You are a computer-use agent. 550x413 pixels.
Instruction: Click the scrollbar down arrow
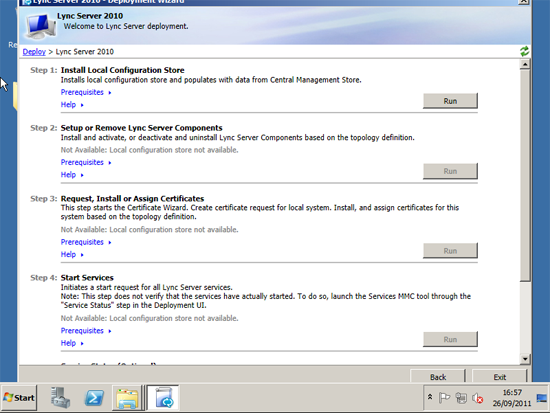[x=525, y=359]
